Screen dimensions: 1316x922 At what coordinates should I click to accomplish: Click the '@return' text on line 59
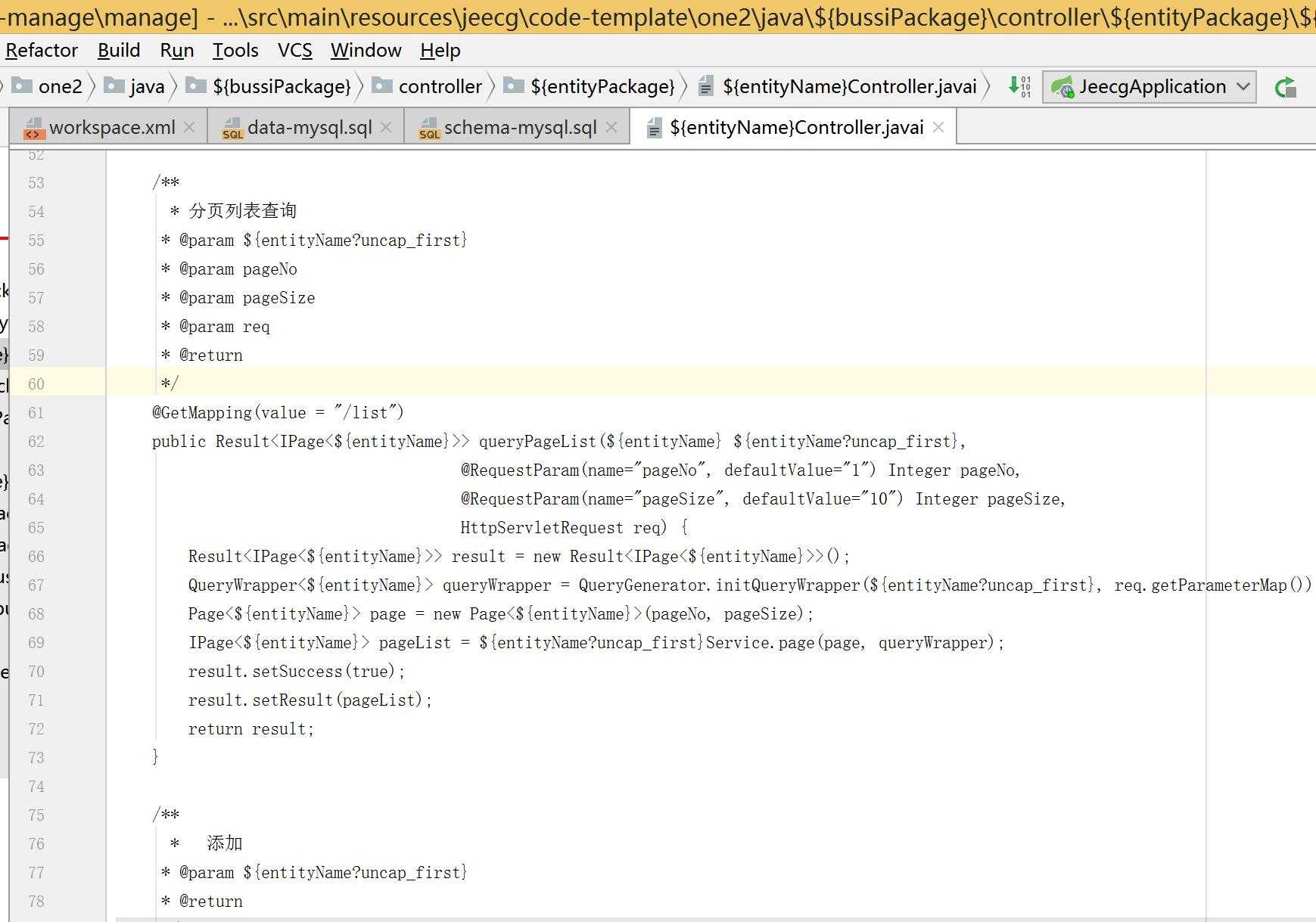(211, 355)
